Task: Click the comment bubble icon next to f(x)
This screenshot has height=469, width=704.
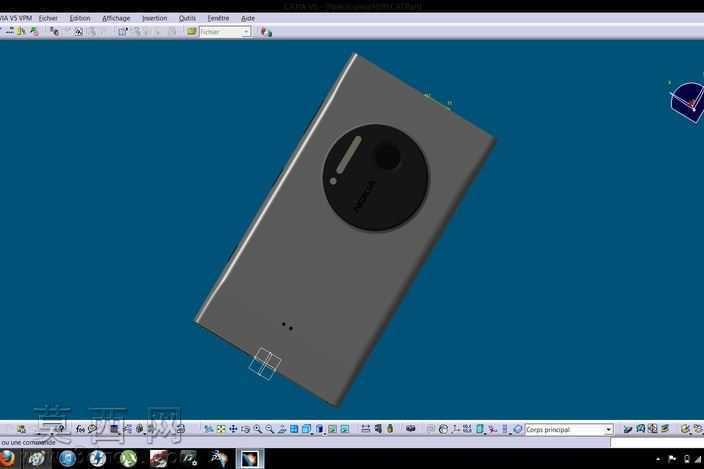Action: click(x=92, y=429)
